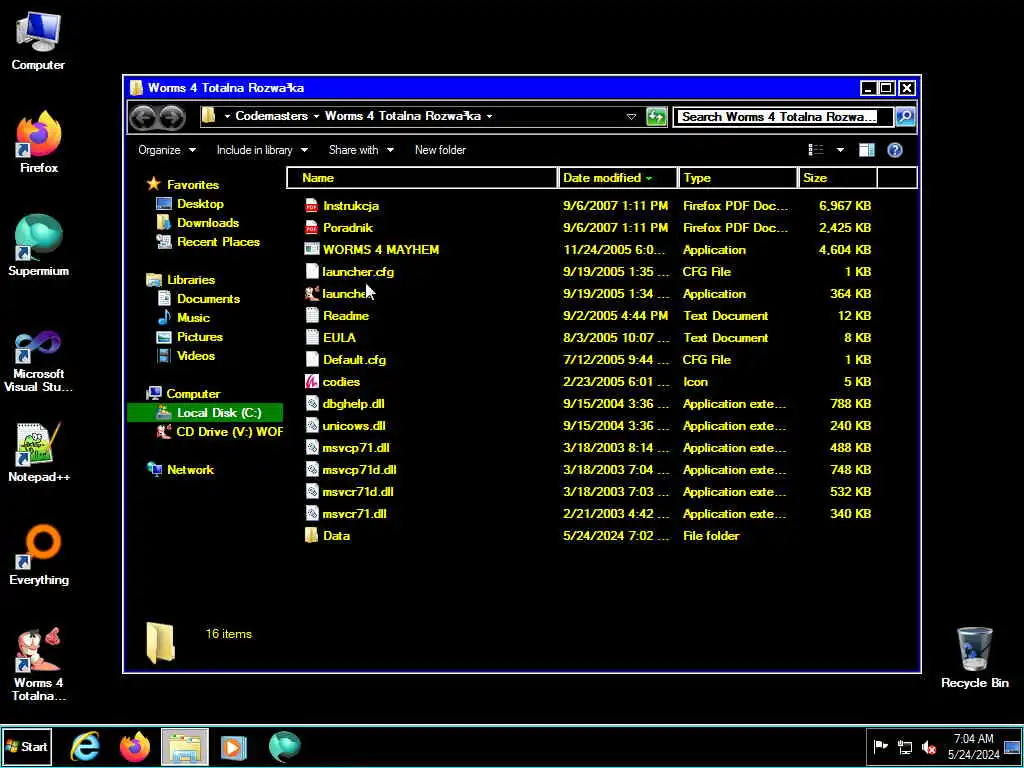Click the Back navigation arrow

click(143, 117)
